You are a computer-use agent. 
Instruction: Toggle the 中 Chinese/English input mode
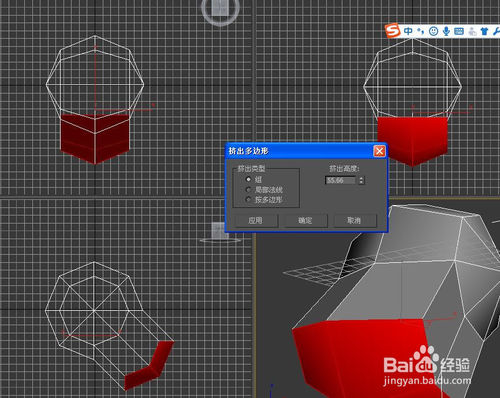coord(408,31)
